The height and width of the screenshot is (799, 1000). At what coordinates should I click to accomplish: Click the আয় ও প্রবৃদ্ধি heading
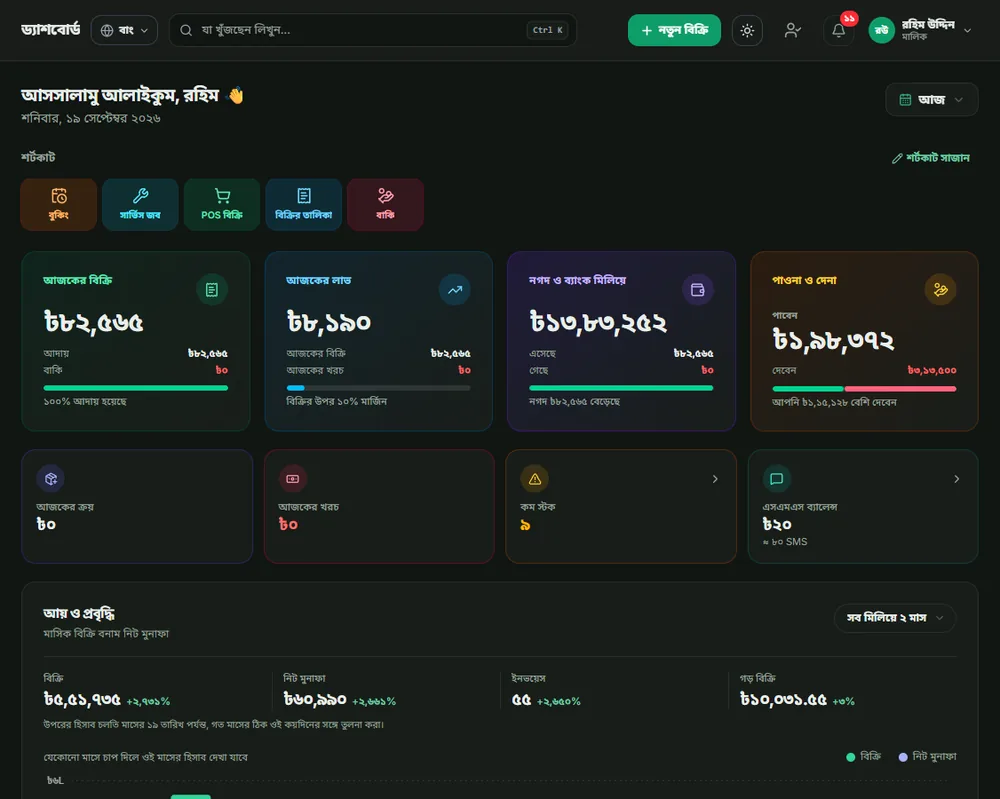click(79, 613)
